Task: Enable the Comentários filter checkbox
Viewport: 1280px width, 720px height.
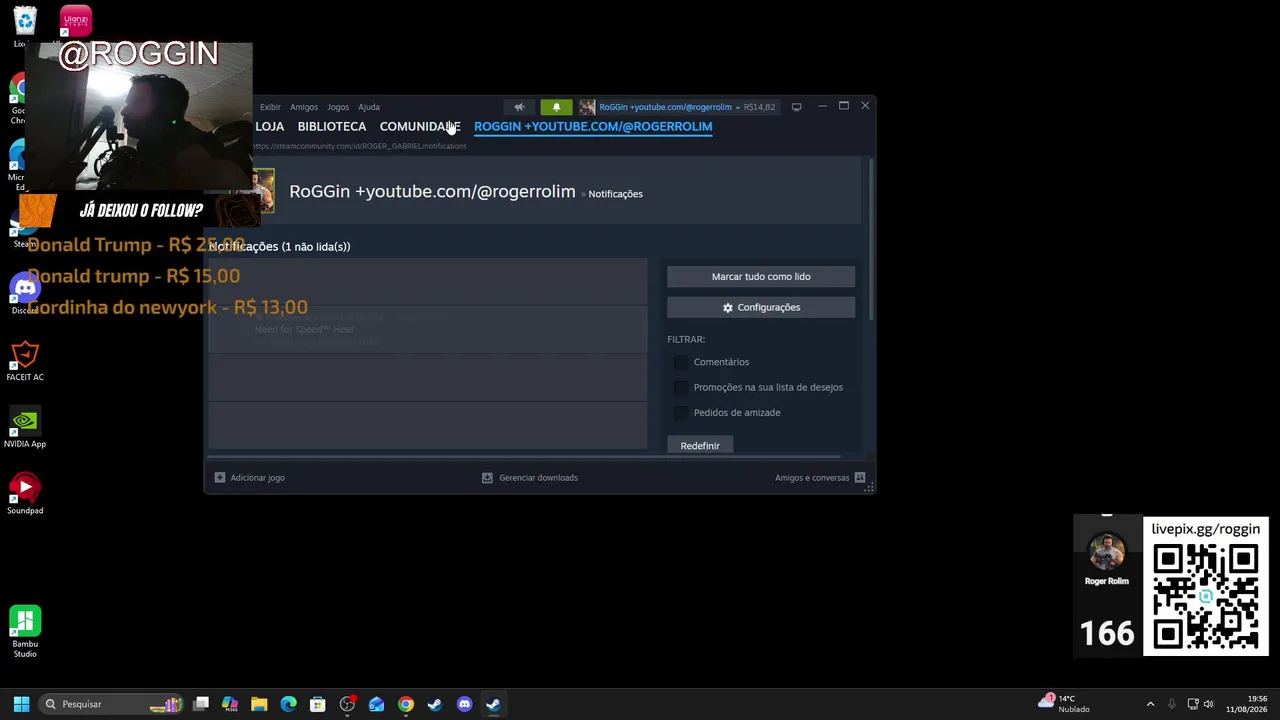Action: pos(681,362)
